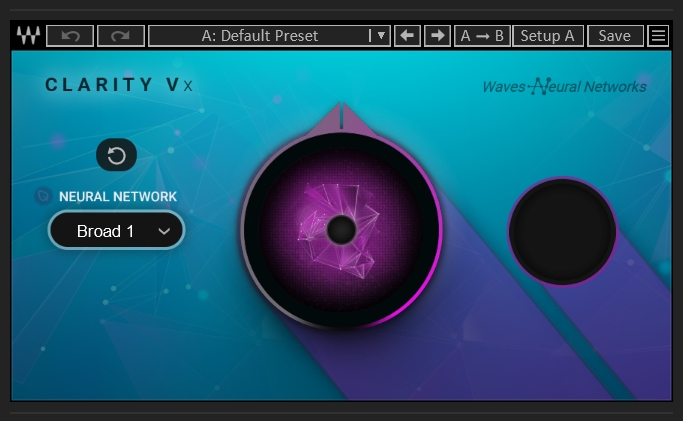Open the A: Default Preset menu
Screen dimensions: 683x421
[269, 36]
